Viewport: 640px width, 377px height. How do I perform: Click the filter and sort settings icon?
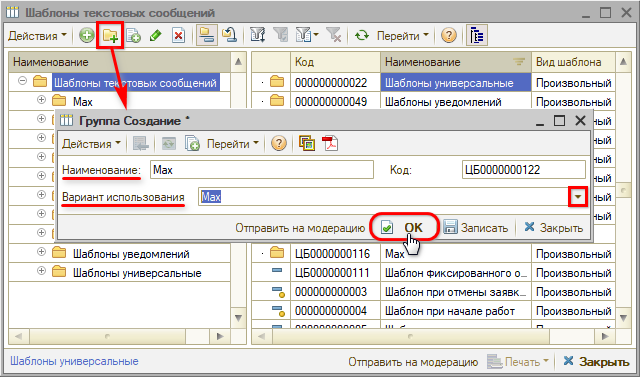(x=258, y=35)
